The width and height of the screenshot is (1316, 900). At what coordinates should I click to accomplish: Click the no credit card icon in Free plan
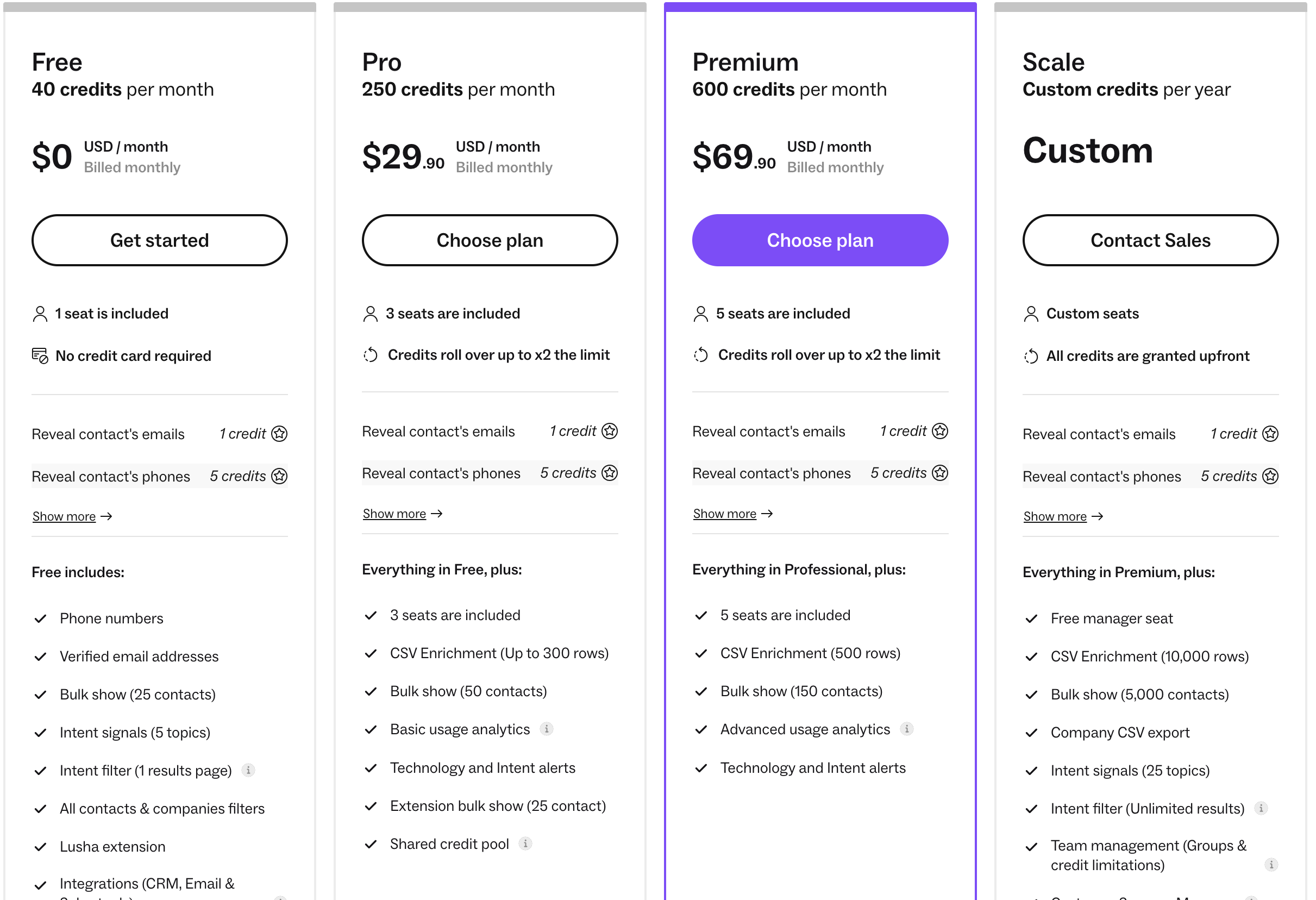(x=40, y=355)
